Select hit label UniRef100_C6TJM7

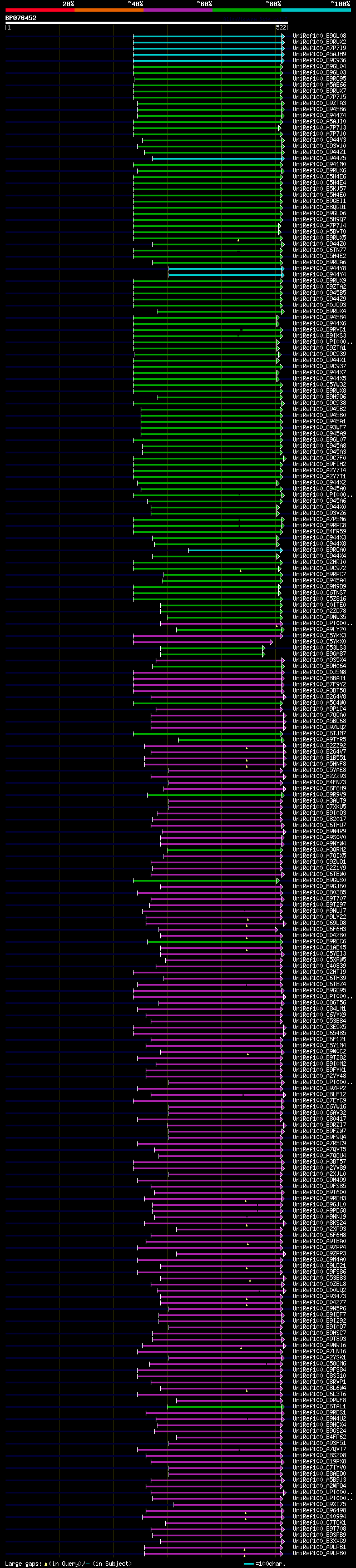pos(319,734)
